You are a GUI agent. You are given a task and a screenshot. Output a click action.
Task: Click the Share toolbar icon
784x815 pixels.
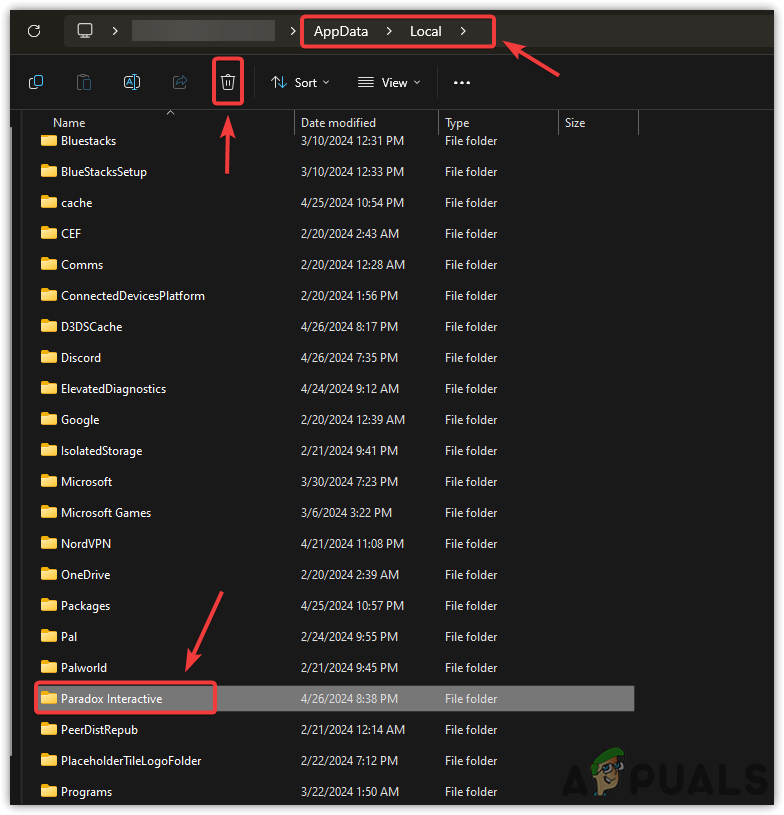[180, 82]
